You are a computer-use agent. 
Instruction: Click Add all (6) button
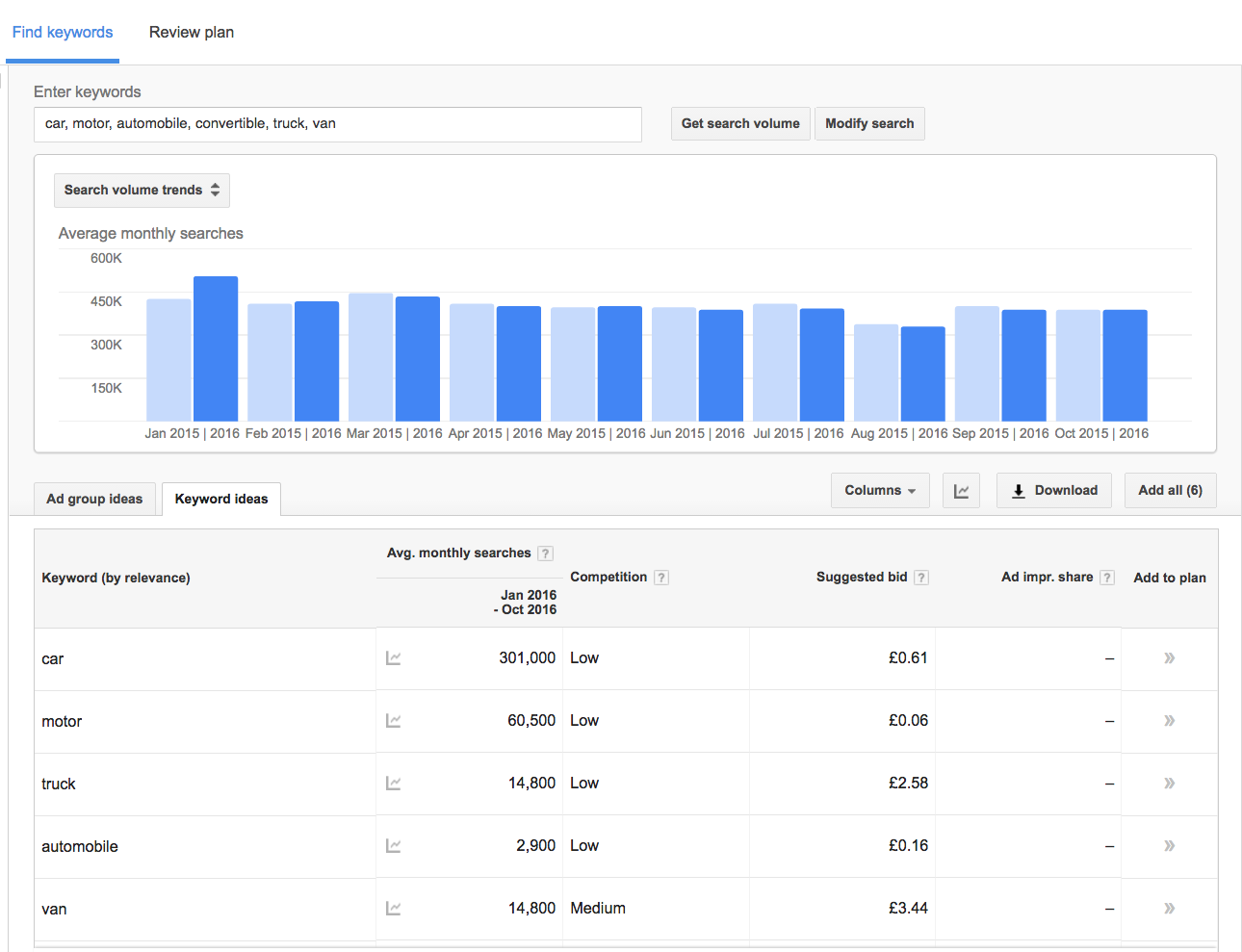(1170, 491)
